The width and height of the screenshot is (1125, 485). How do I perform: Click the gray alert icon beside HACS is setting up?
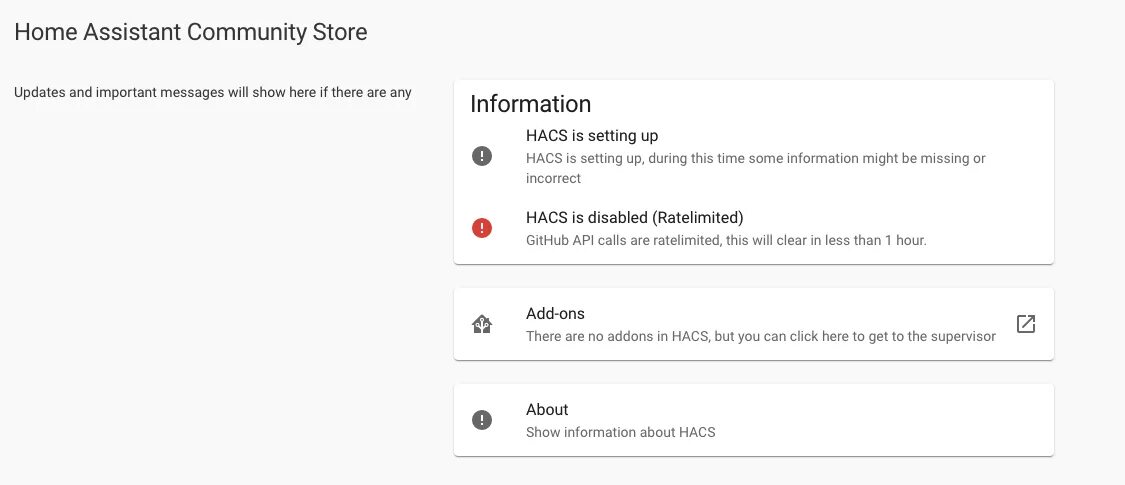tap(482, 156)
